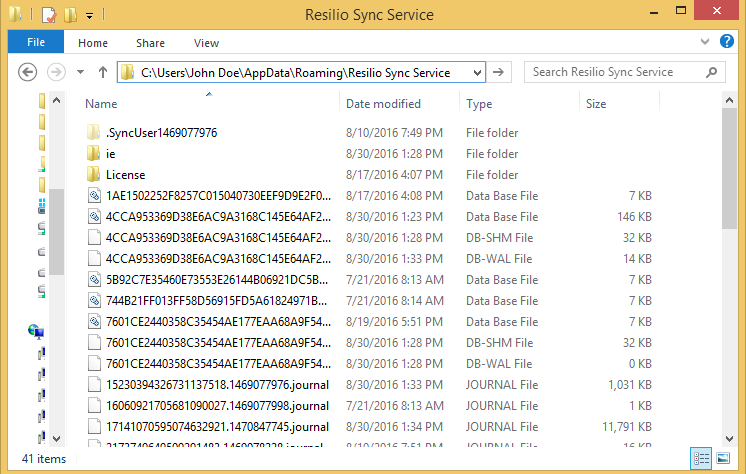Viewport: 746px width, 474px height.
Task: Select the License folder icon
Action: point(94,174)
